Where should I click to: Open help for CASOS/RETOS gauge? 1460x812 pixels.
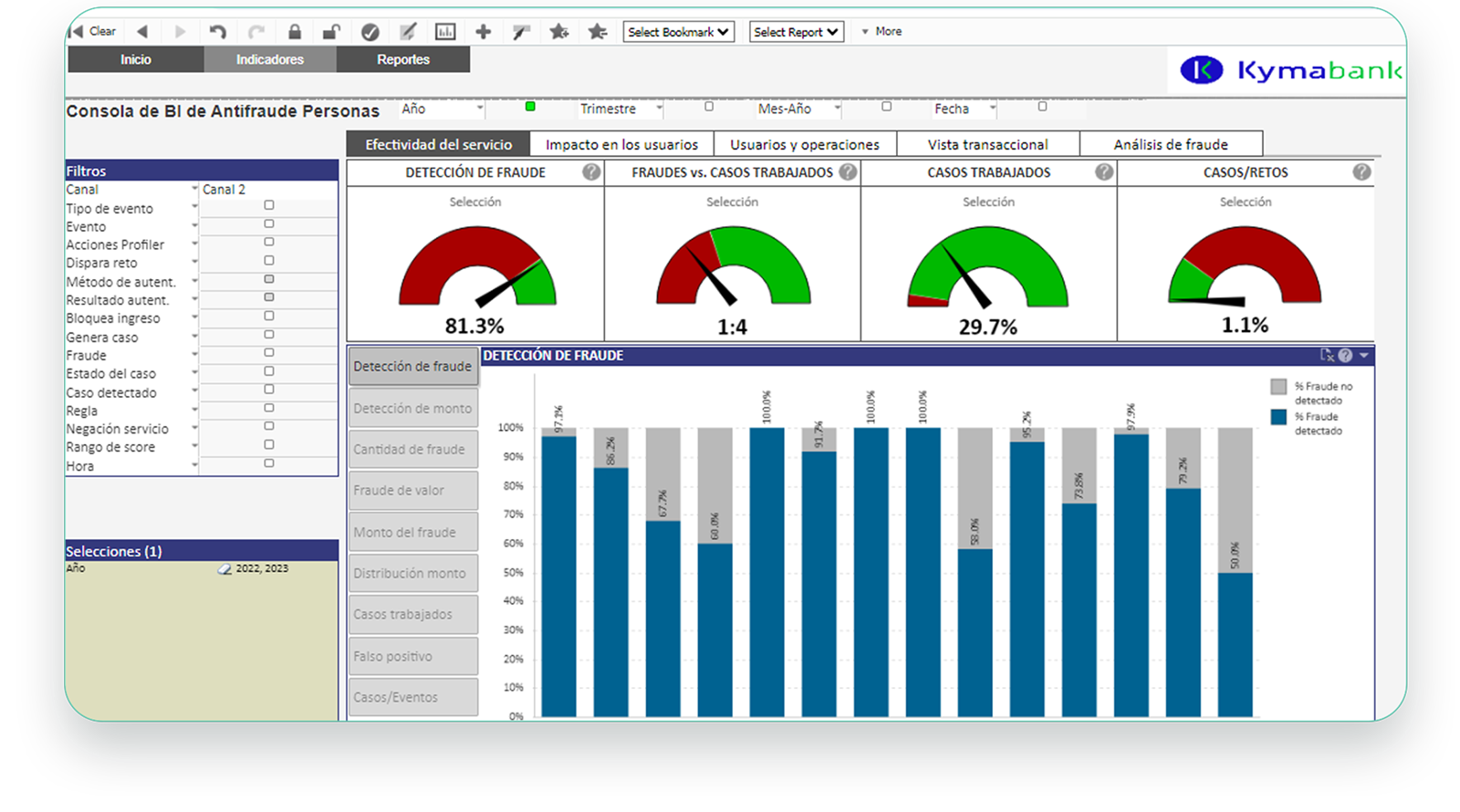pos(1361,172)
